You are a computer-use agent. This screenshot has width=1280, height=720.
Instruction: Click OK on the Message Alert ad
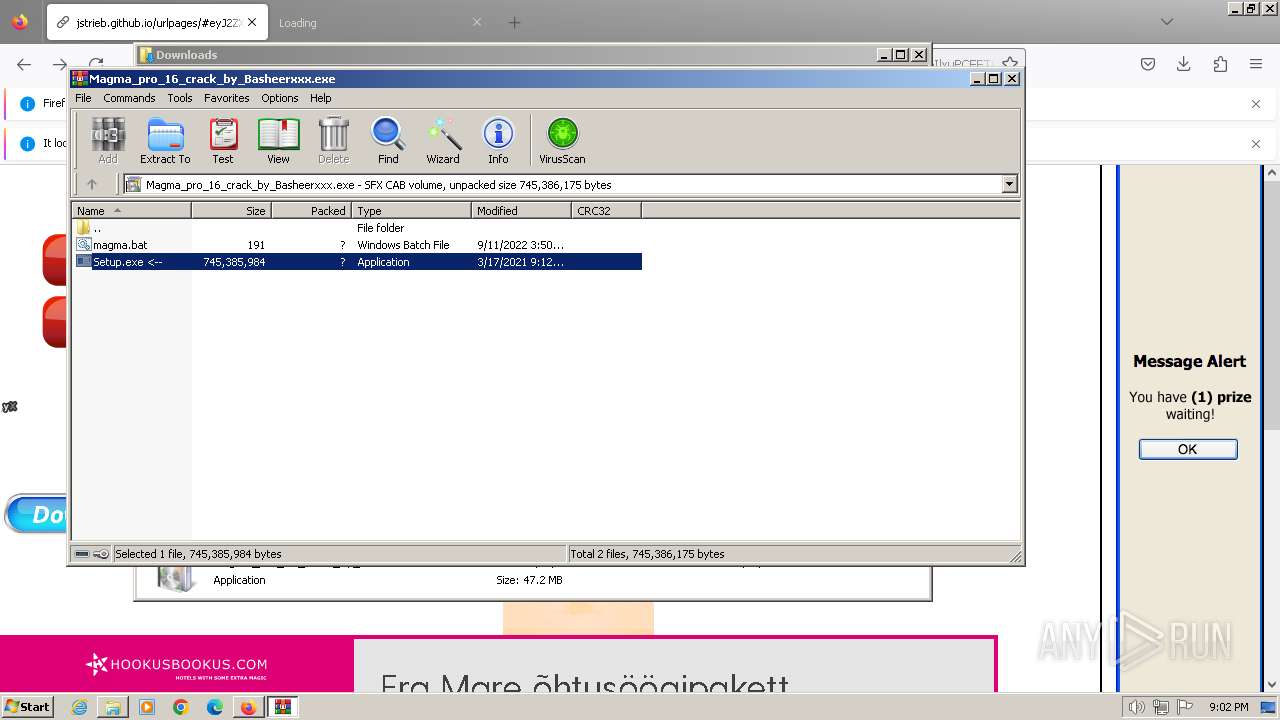[1188, 449]
